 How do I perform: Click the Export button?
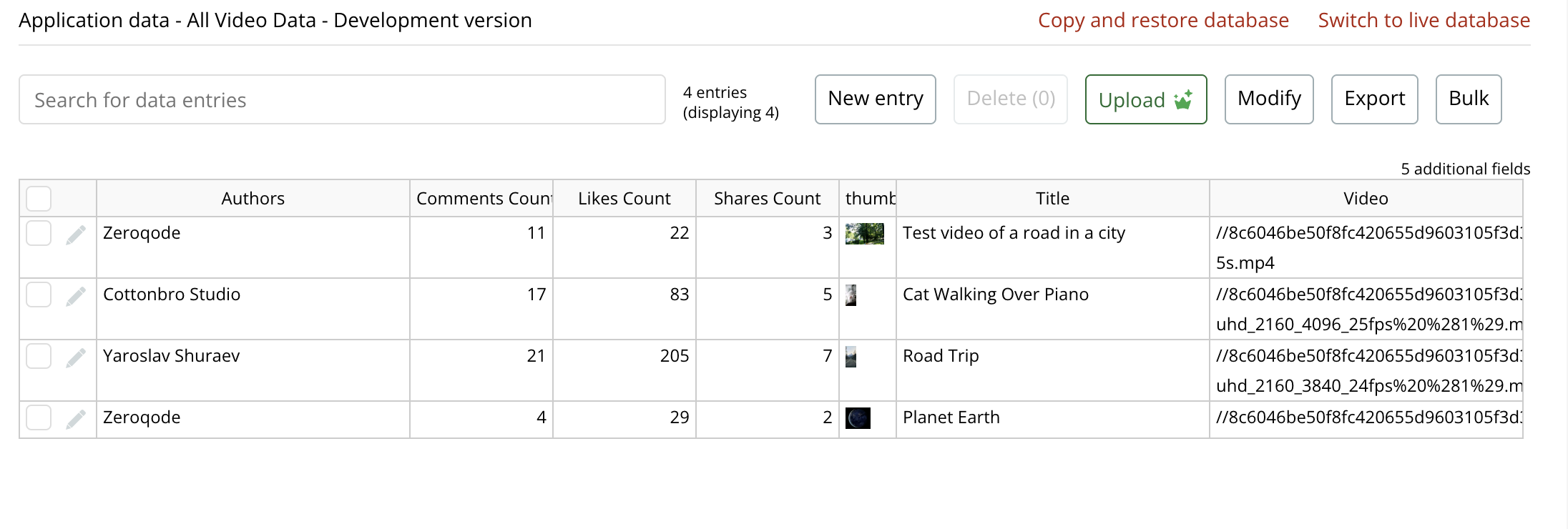pos(1374,99)
